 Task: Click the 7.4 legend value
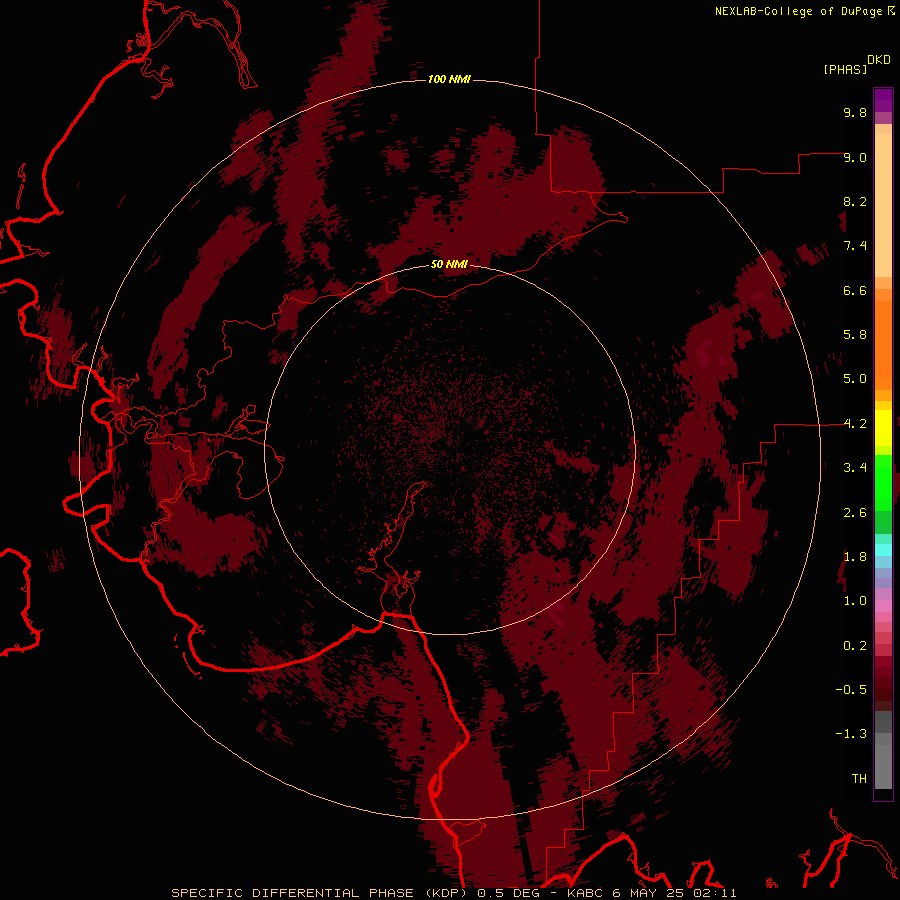pyautogui.click(x=855, y=246)
